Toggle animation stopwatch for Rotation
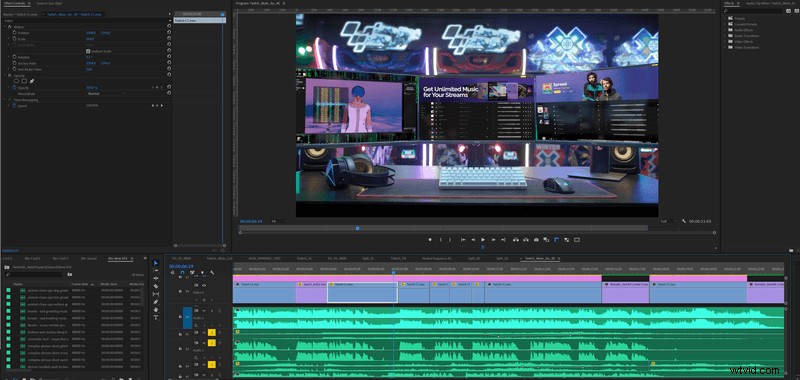The height and width of the screenshot is (380, 800). click(14, 57)
